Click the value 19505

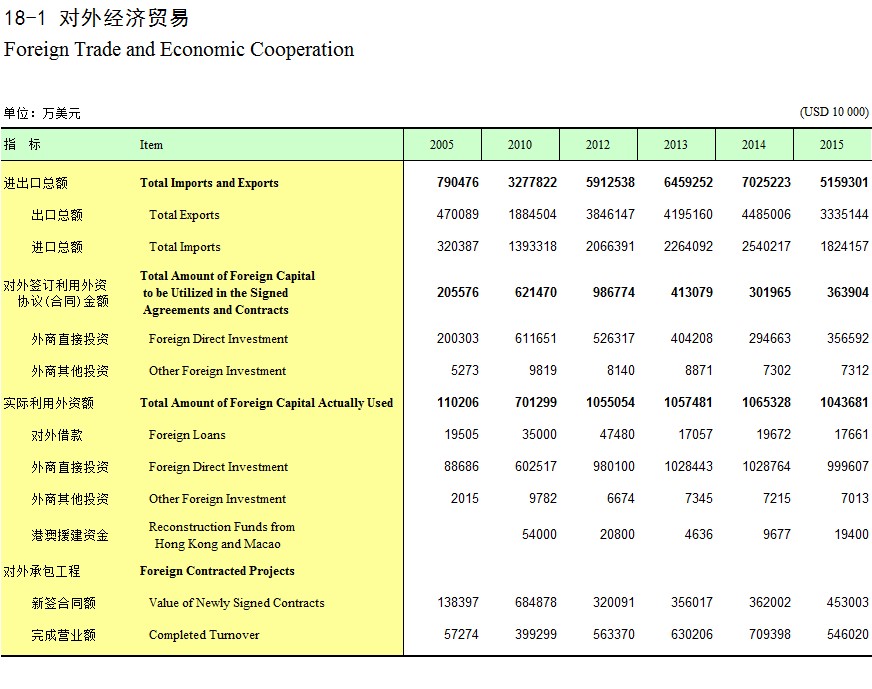[x=461, y=434]
